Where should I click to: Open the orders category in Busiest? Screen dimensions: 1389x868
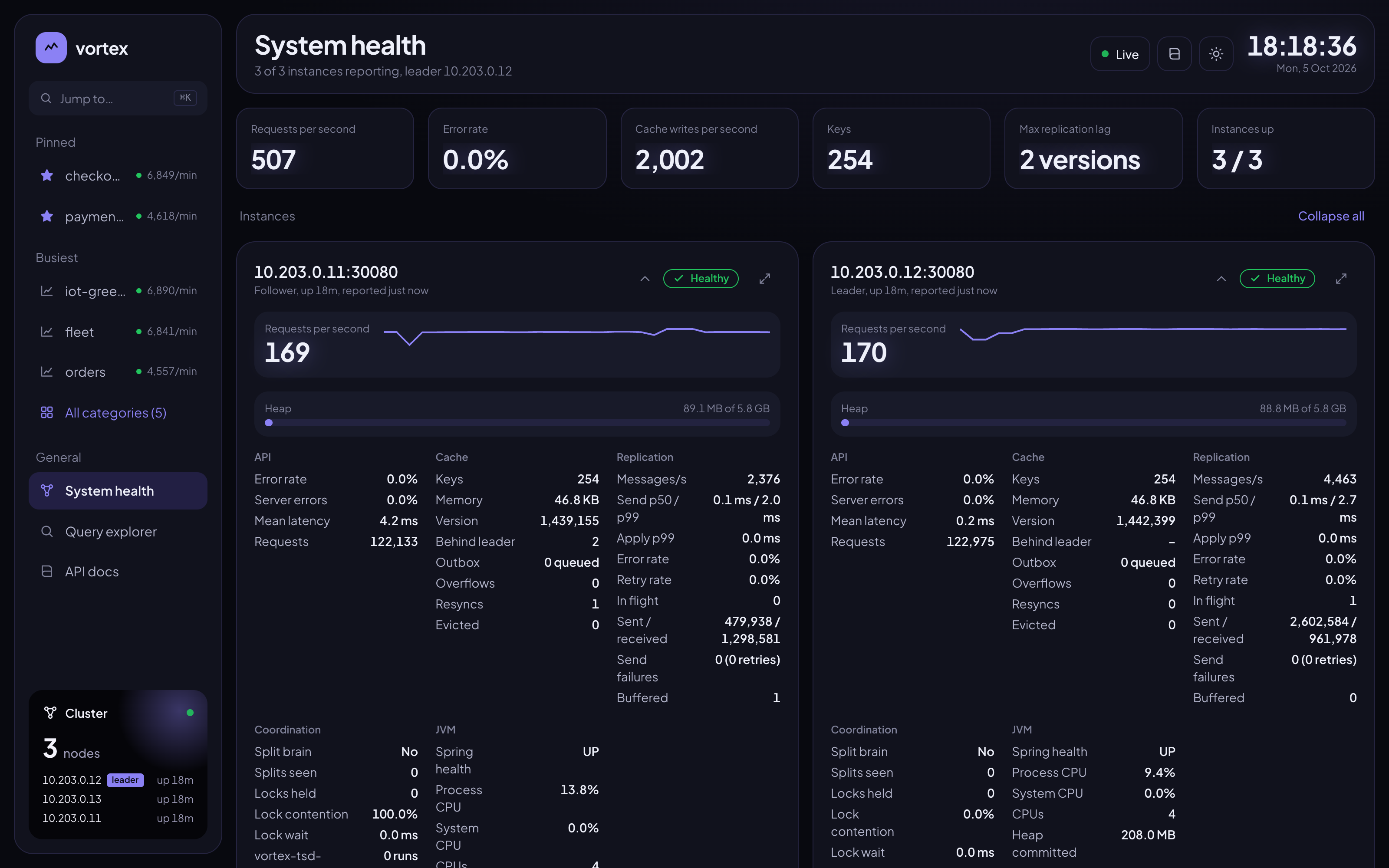click(118, 372)
